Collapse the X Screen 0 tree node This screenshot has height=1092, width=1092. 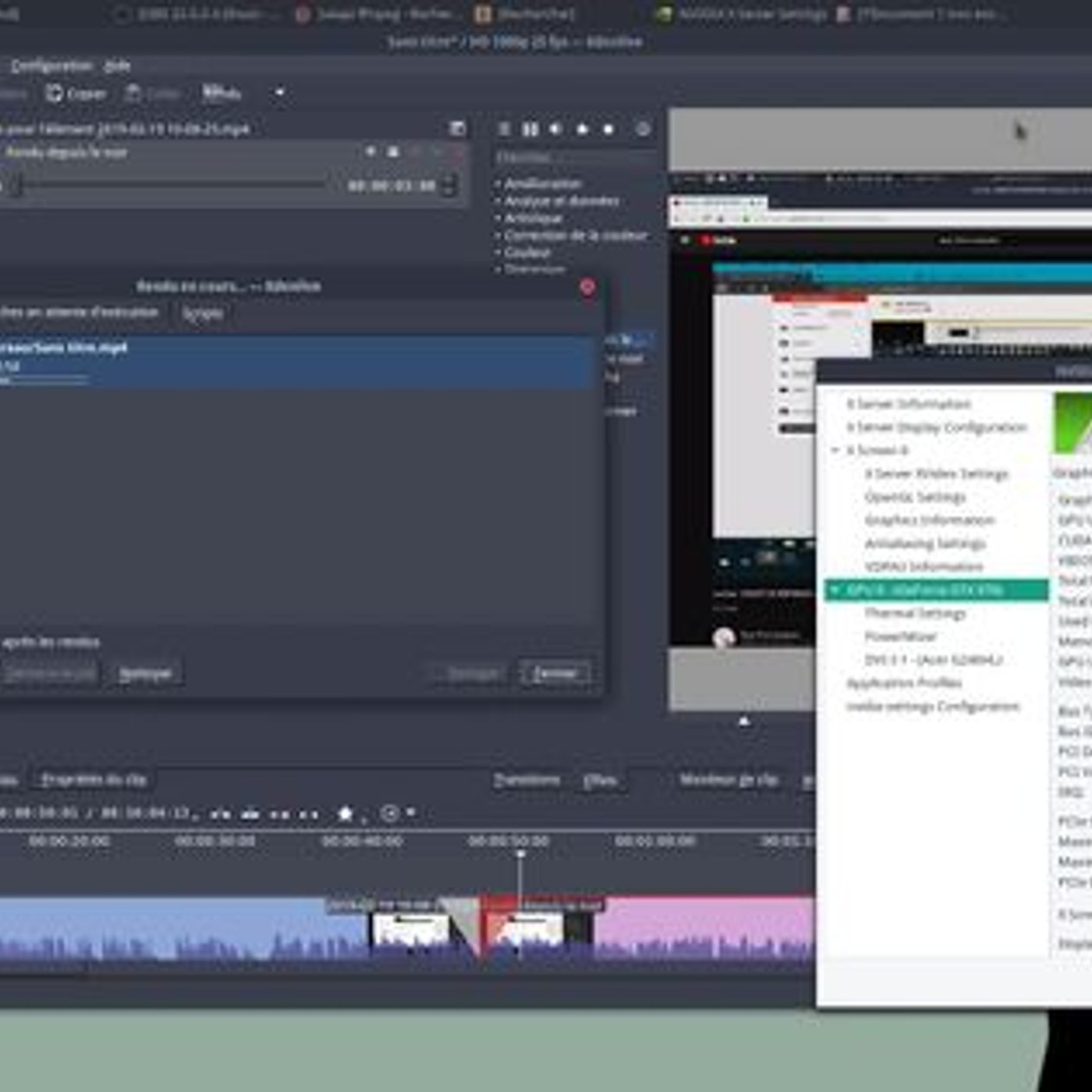(835, 451)
